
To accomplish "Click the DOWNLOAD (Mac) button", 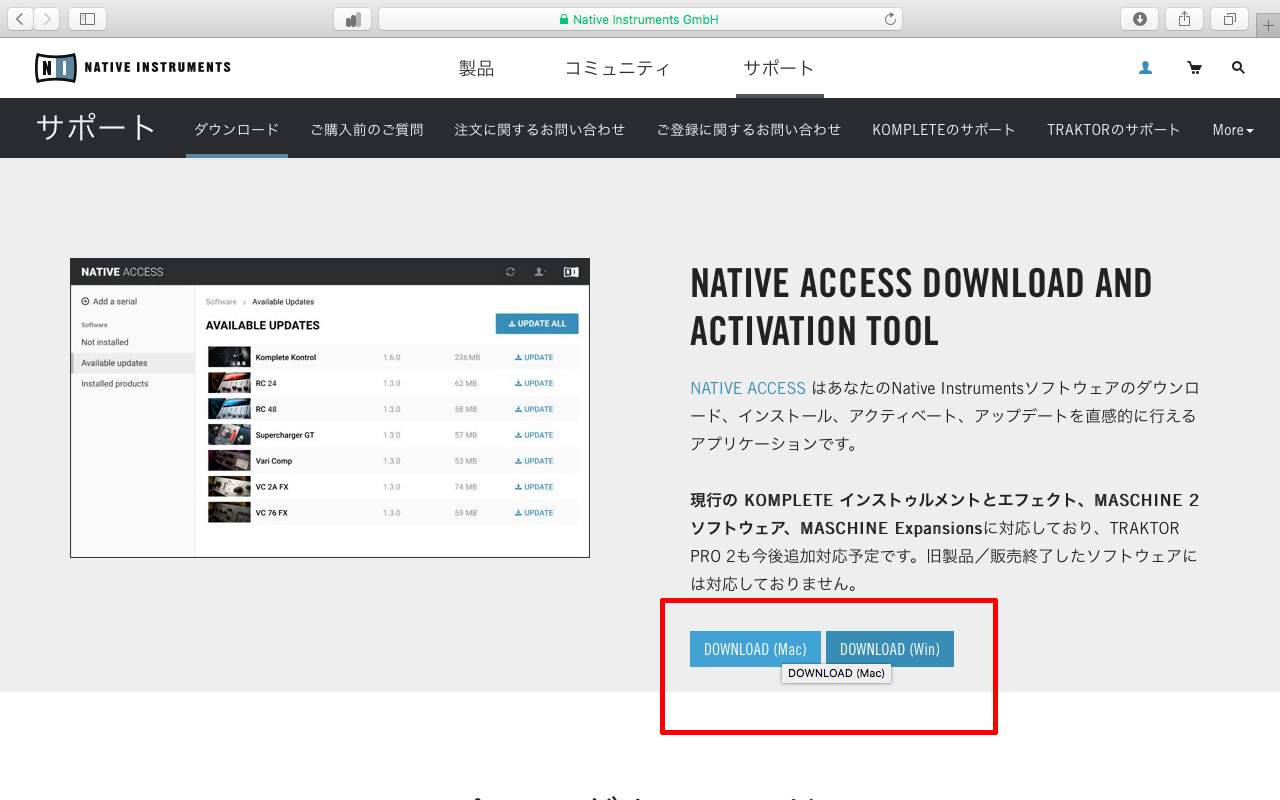I will tap(755, 649).
